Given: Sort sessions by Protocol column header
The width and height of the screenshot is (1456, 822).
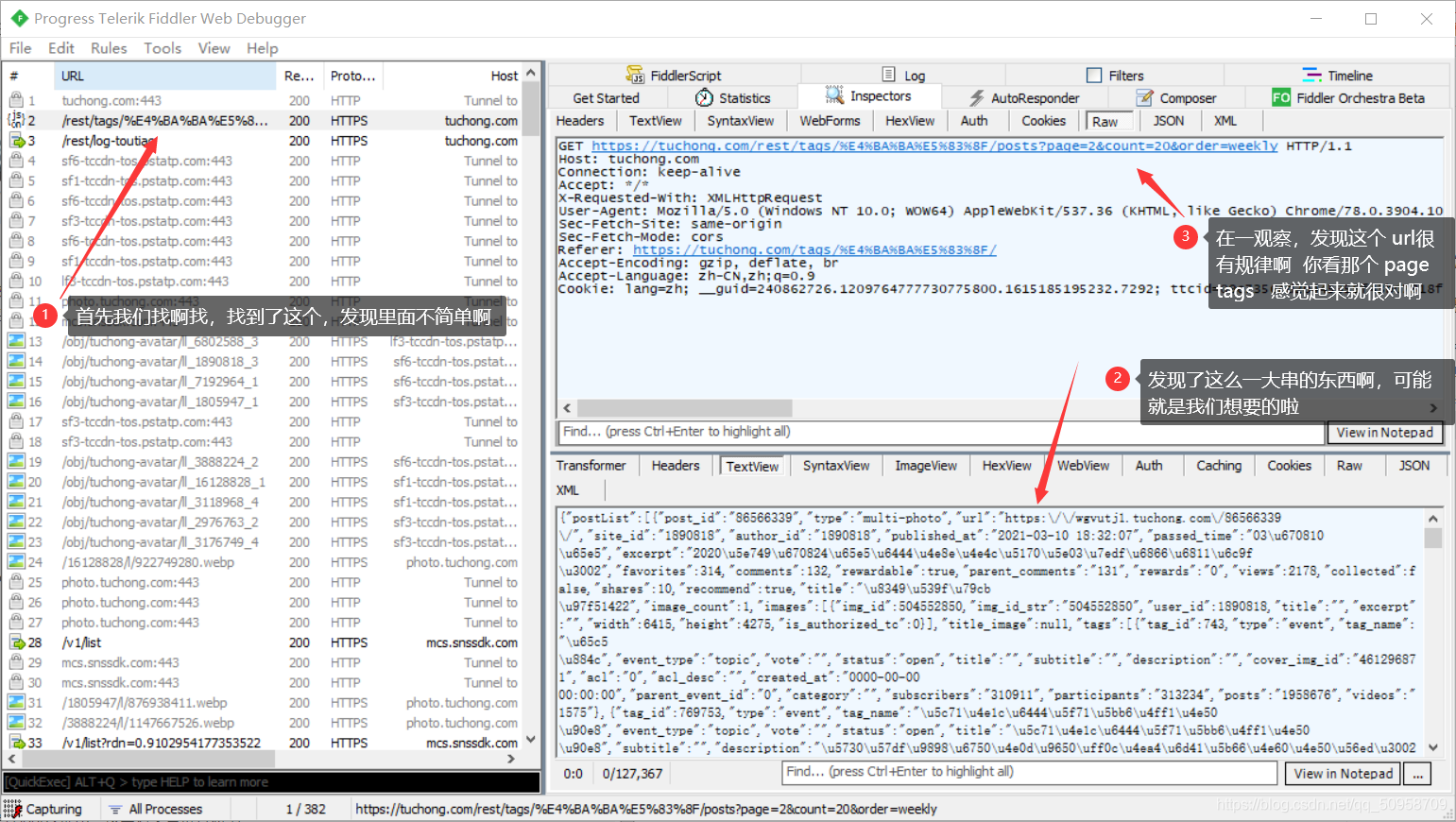Looking at the screenshot, I should (x=352, y=76).
